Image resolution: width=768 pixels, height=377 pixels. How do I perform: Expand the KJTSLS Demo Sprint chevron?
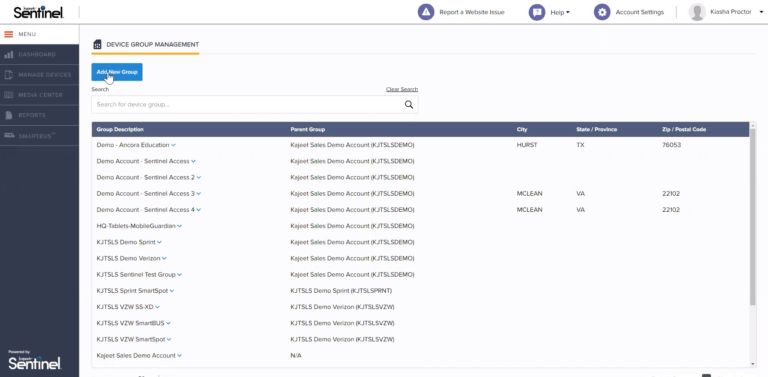pyautogui.click(x=160, y=242)
